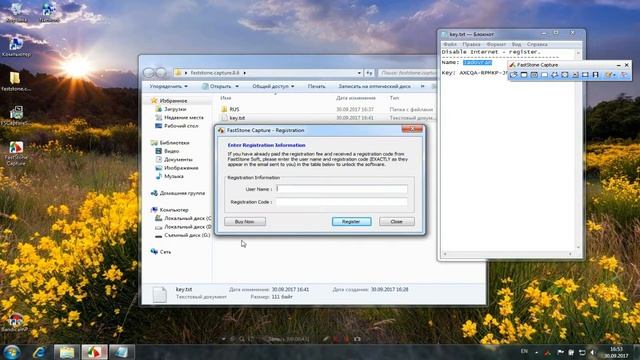Launch Internet Explorer from taskbar
The height and width of the screenshot is (360, 640).
(39, 352)
